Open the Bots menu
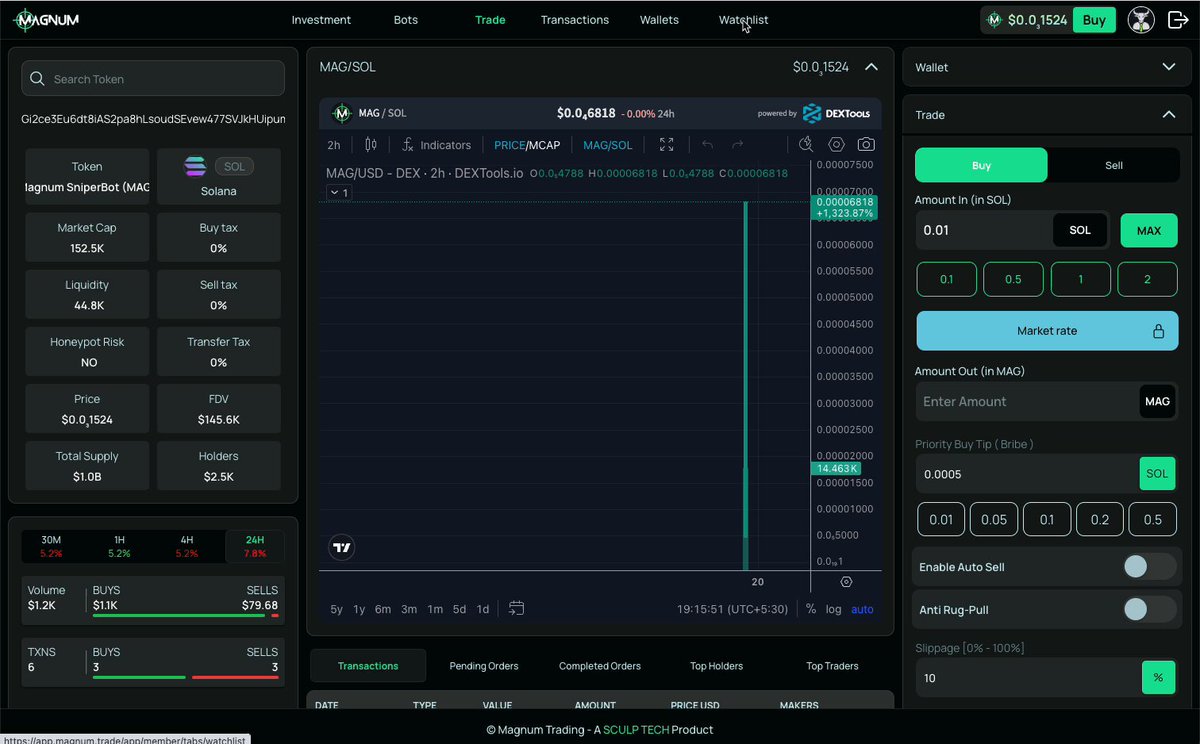The width and height of the screenshot is (1200, 744). (406, 20)
